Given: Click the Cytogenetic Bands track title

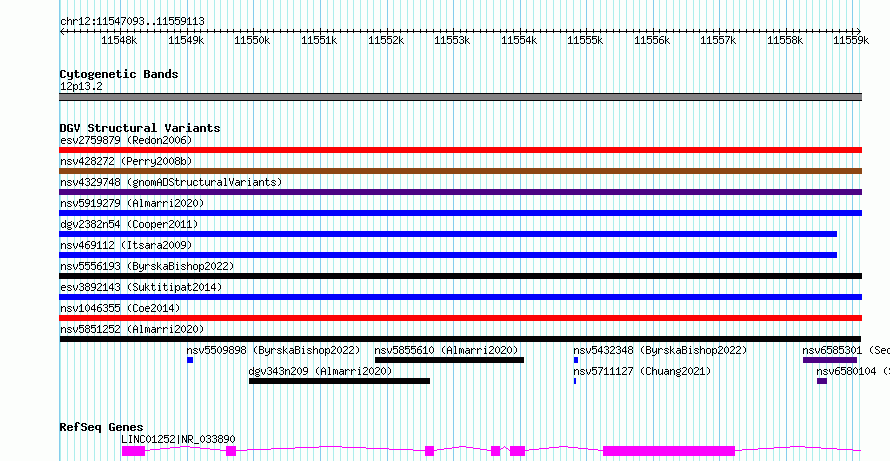Looking at the screenshot, I should 119,74.
